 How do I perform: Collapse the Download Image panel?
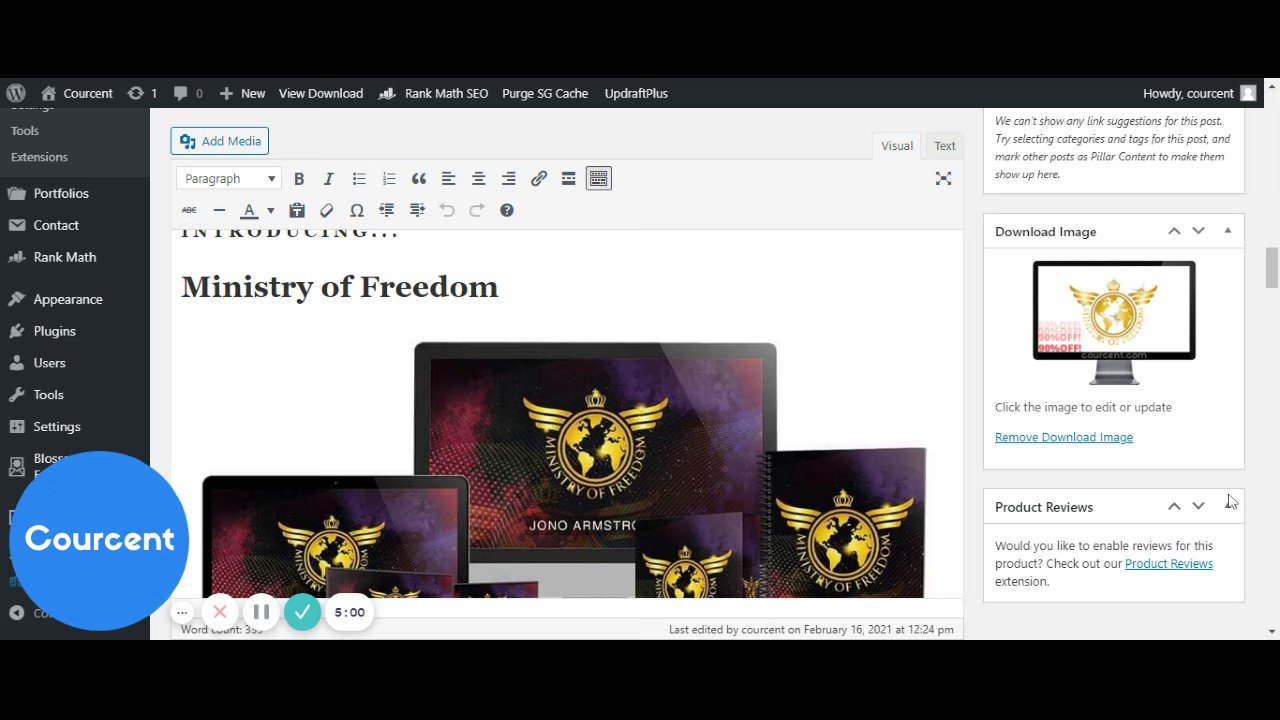pyautogui.click(x=1228, y=231)
